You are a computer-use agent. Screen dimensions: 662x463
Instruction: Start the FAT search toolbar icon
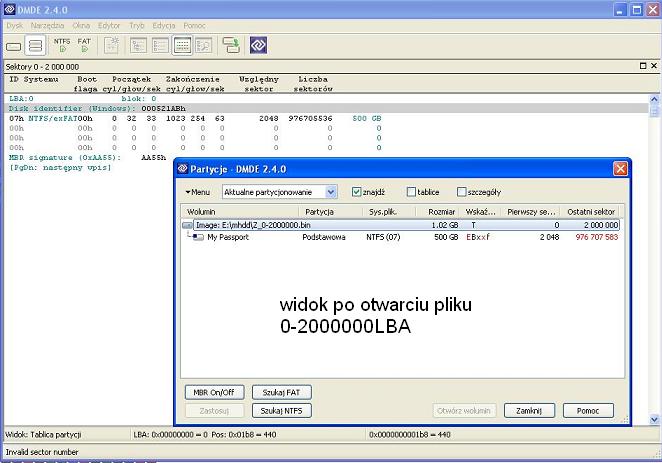[84, 46]
